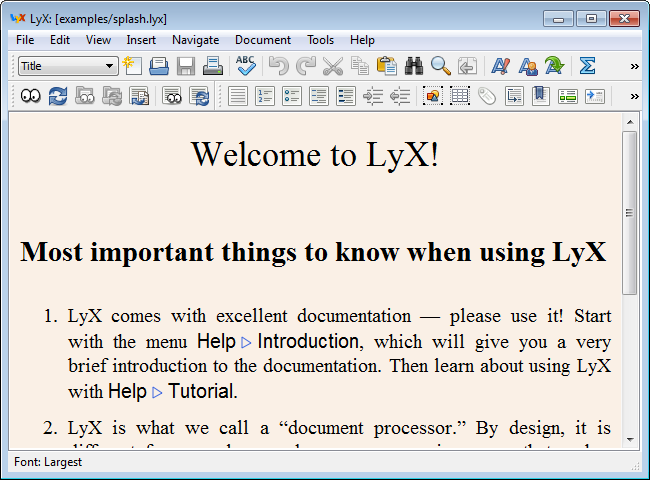Click the vertical scrollbar thumb

(630, 213)
